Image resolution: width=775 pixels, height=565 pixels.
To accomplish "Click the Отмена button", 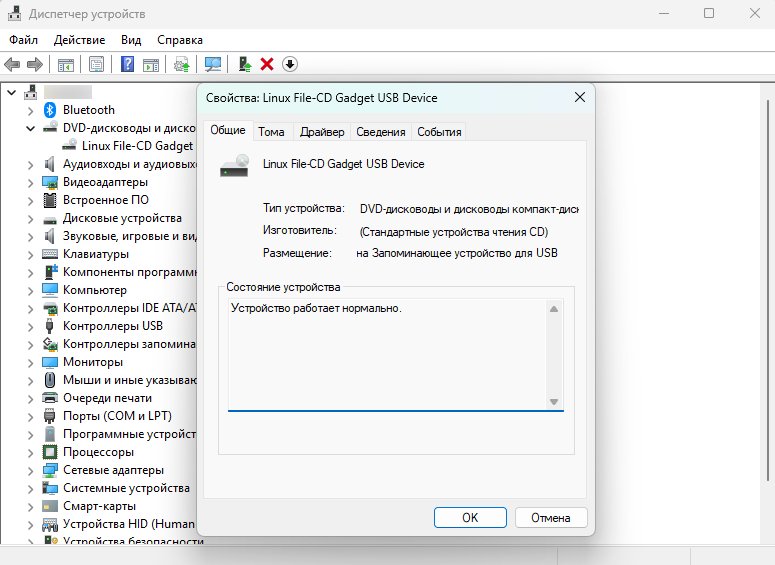I will (551, 518).
